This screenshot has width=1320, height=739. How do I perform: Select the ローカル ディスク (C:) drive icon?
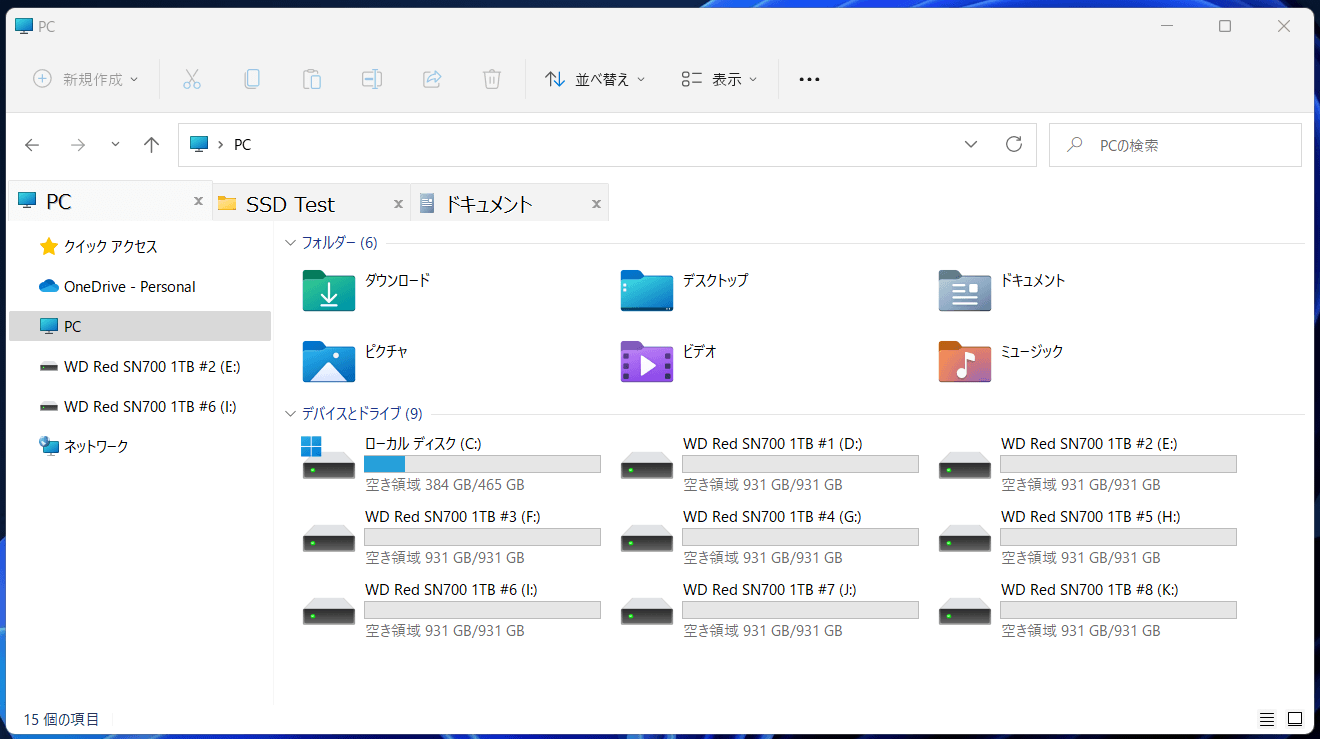(x=329, y=458)
